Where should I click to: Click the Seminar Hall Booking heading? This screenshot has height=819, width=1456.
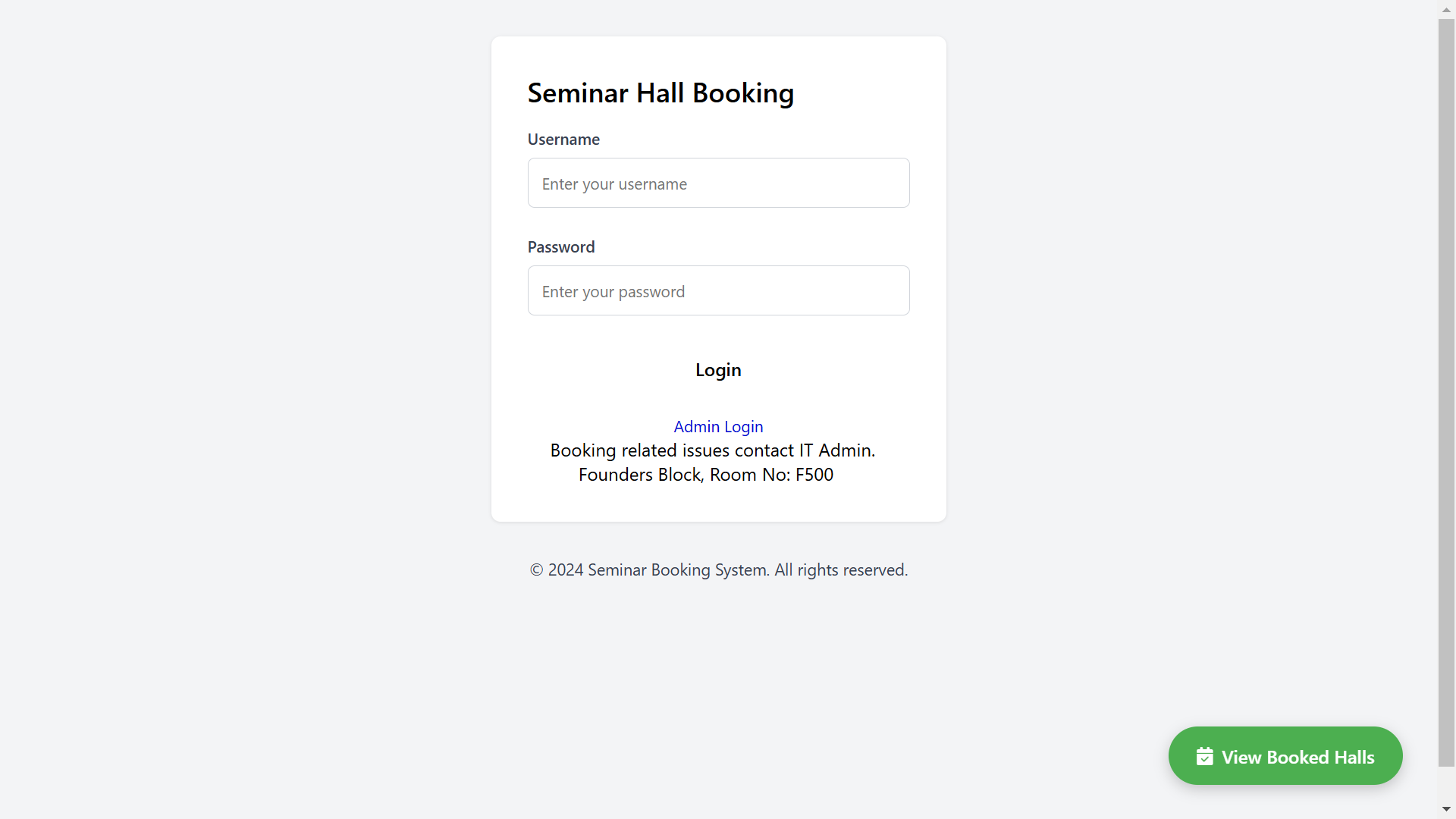click(661, 93)
